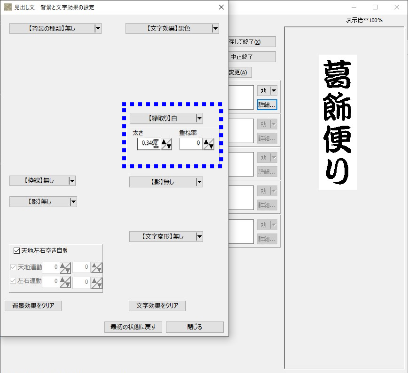Open the 【影】 dropdown below the outline settings

pos(166,182)
